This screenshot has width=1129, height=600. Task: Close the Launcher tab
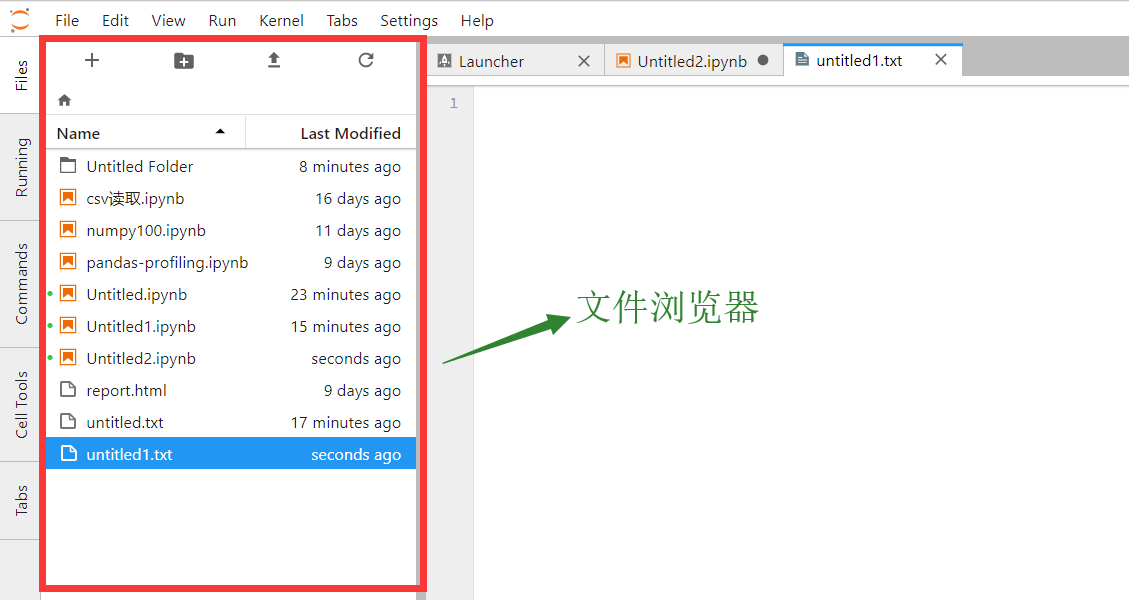pyautogui.click(x=584, y=61)
